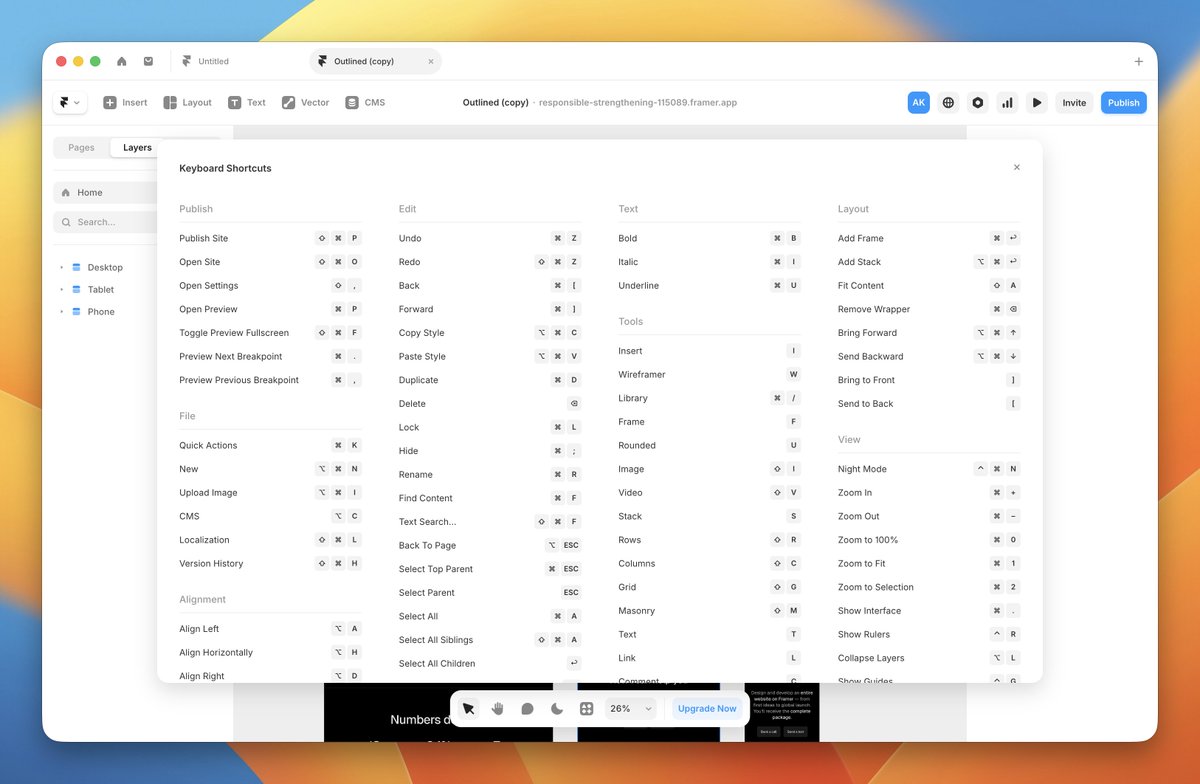Click the Zoom to Selection label
This screenshot has width=1200, height=784.
point(876,587)
